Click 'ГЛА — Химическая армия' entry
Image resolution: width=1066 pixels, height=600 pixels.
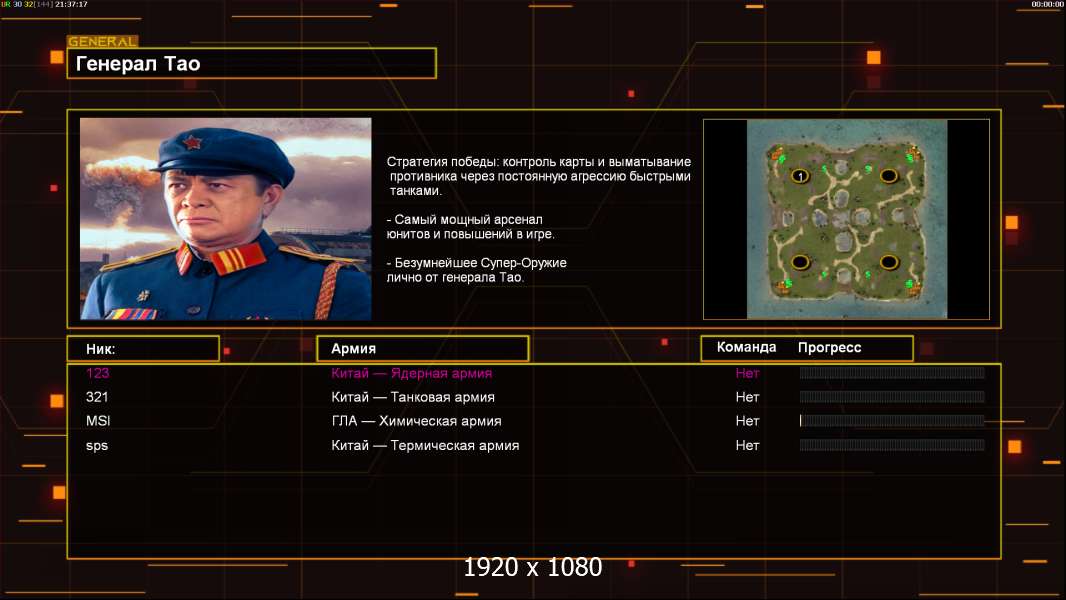tap(416, 421)
